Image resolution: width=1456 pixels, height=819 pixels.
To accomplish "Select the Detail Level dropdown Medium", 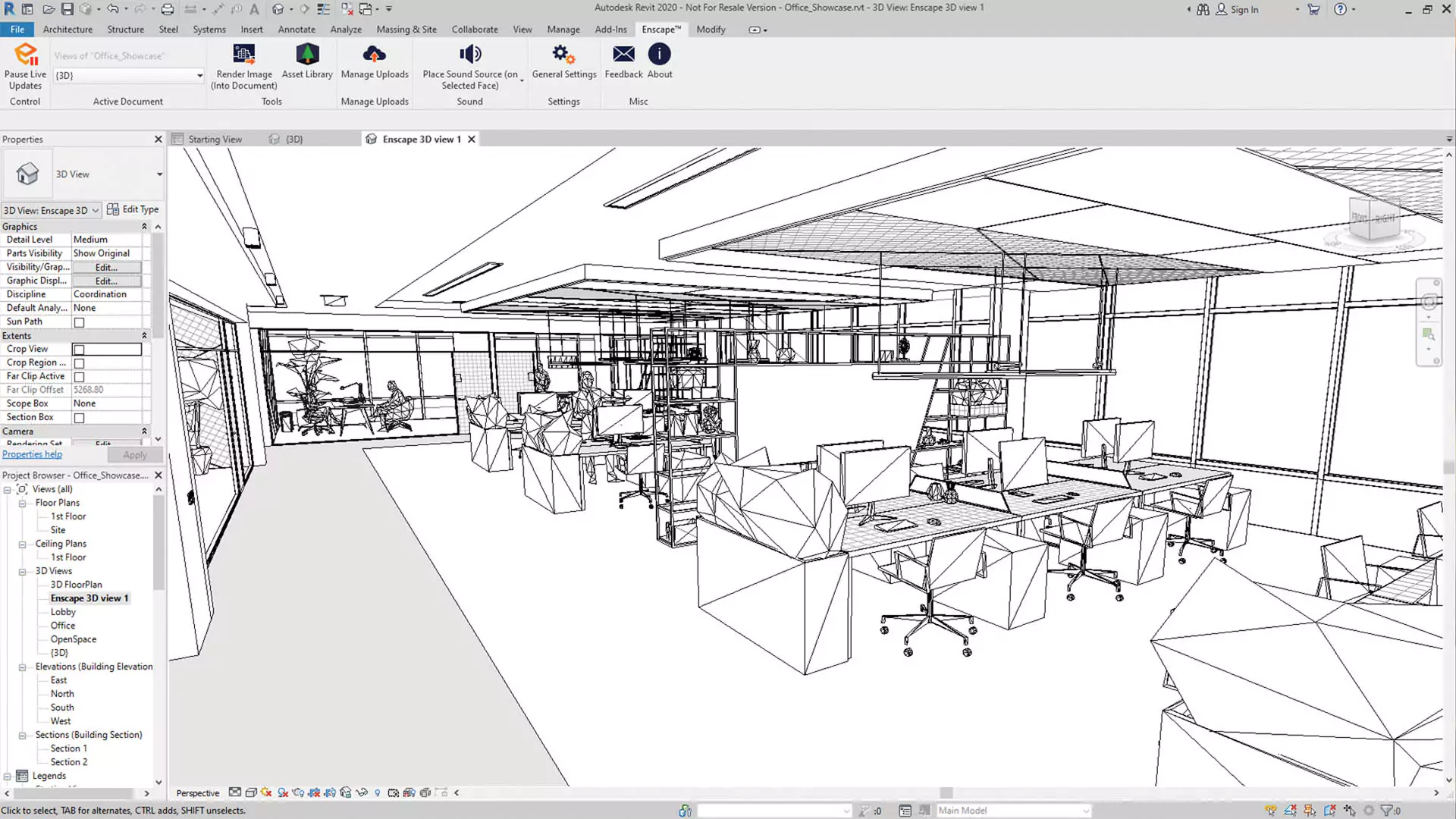I will (107, 239).
